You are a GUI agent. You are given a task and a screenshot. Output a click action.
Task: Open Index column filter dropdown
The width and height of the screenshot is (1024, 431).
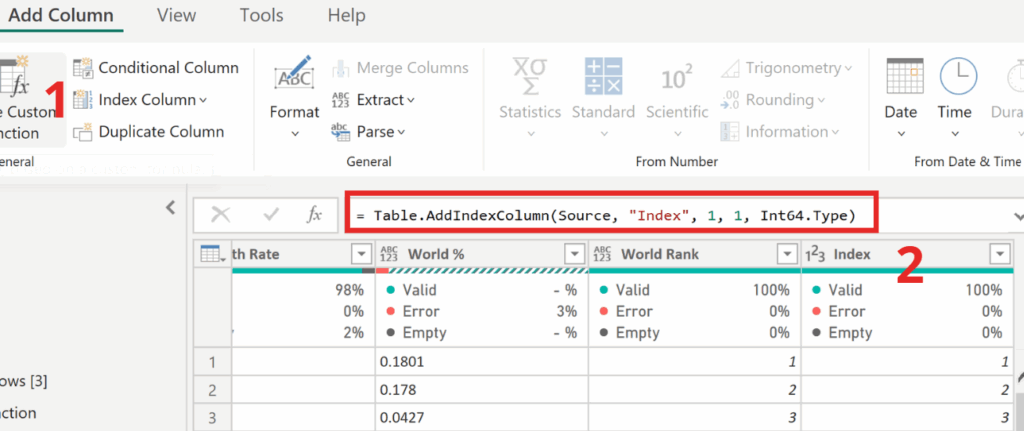(1000, 255)
